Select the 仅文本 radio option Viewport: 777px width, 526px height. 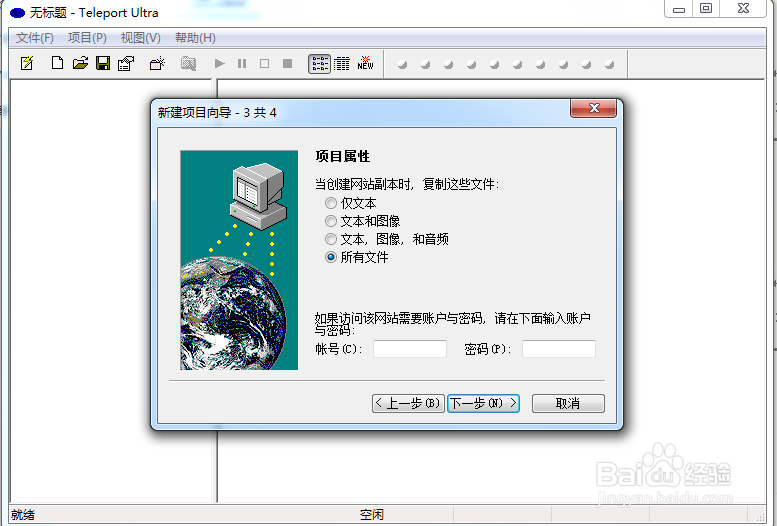[351, 203]
